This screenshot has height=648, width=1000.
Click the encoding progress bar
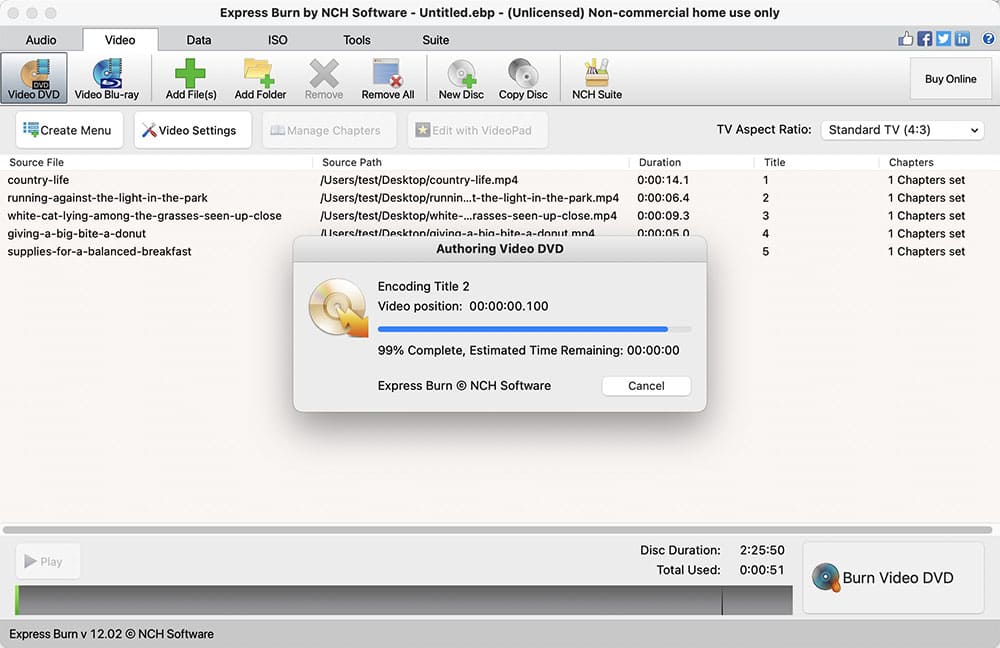click(534, 329)
